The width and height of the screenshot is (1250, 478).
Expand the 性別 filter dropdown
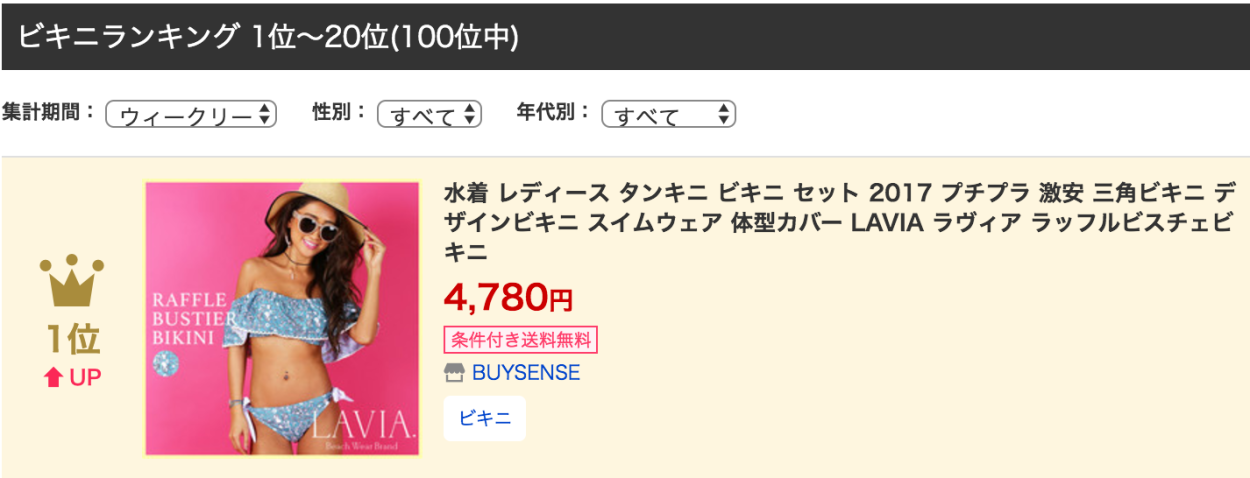pos(429,115)
